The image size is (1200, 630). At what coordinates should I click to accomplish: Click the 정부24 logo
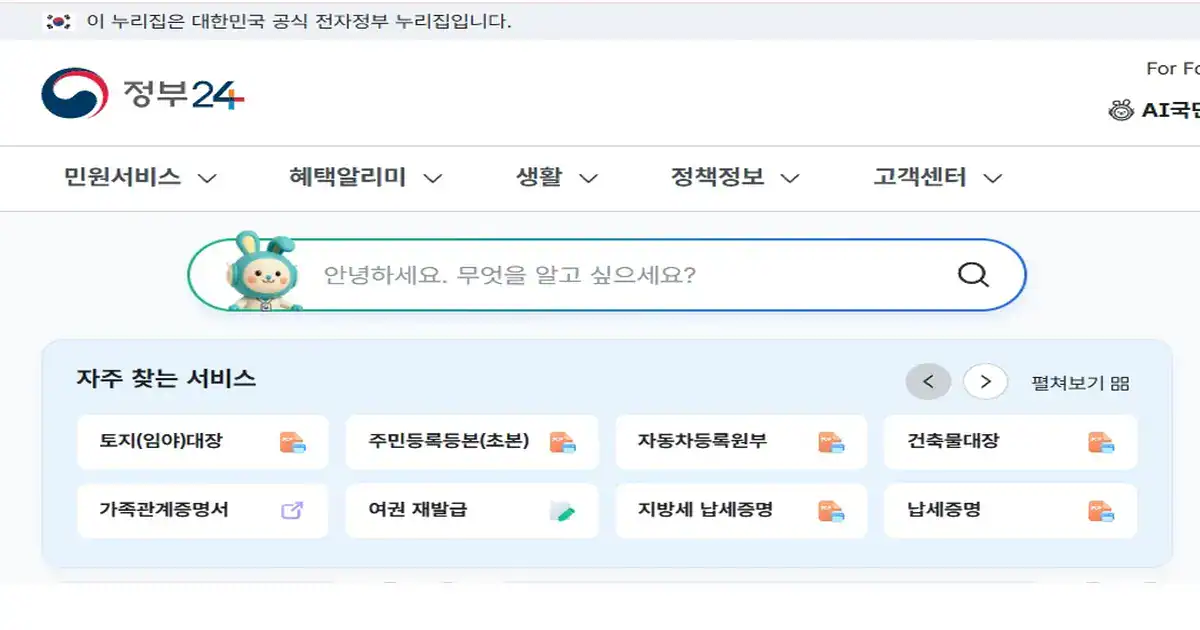pyautogui.click(x=143, y=94)
